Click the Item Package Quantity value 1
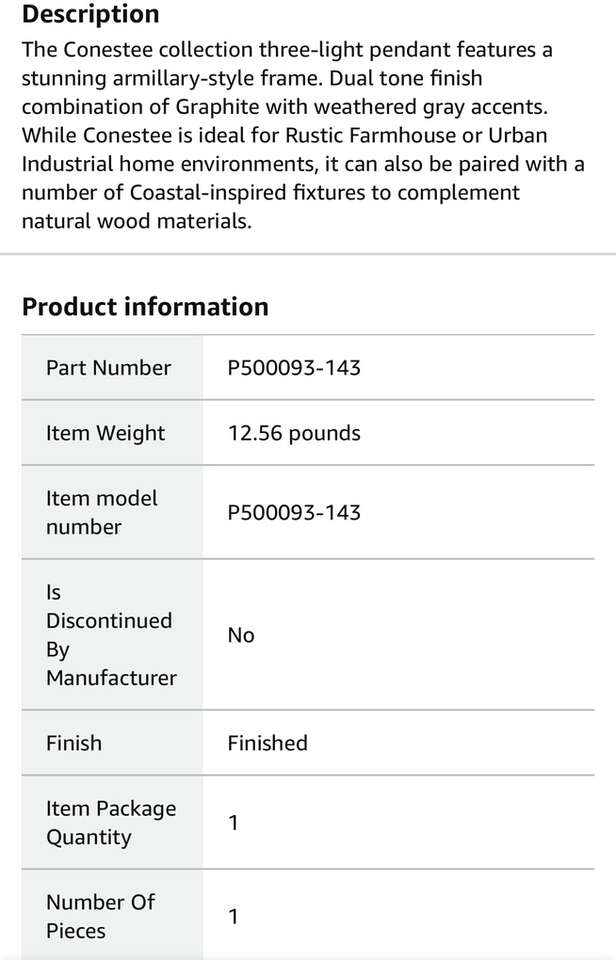The width and height of the screenshot is (616, 960). pyautogui.click(x=233, y=824)
